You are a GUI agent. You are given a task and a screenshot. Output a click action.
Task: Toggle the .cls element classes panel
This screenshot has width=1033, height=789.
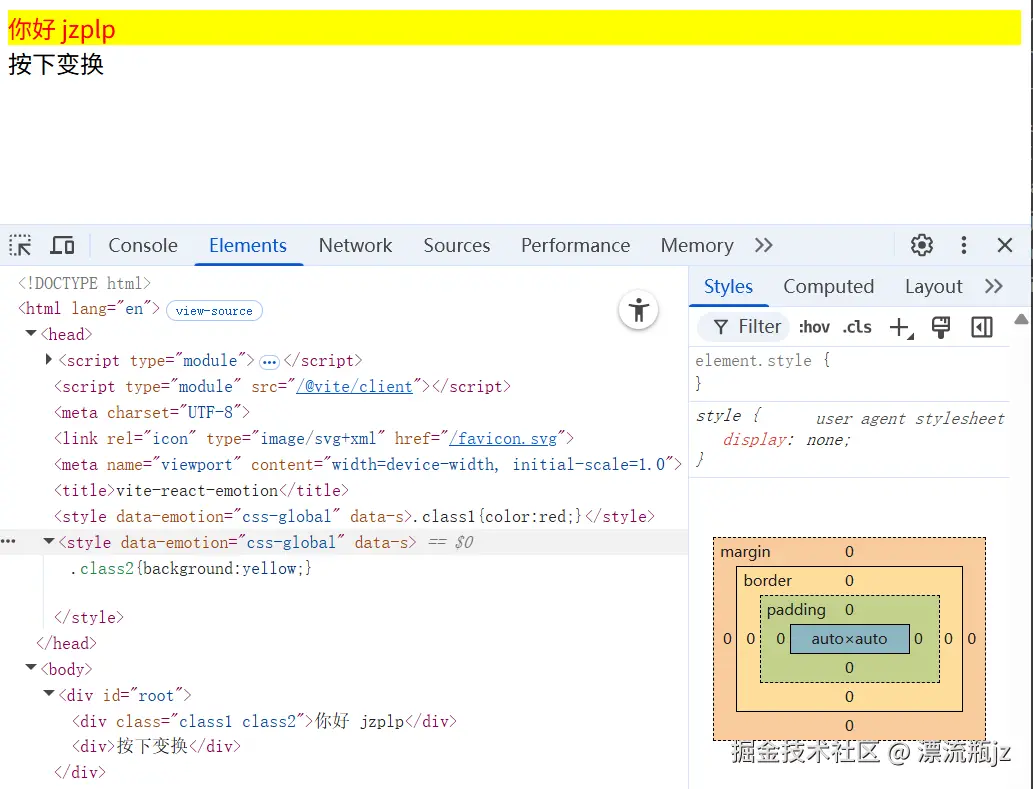coord(856,326)
